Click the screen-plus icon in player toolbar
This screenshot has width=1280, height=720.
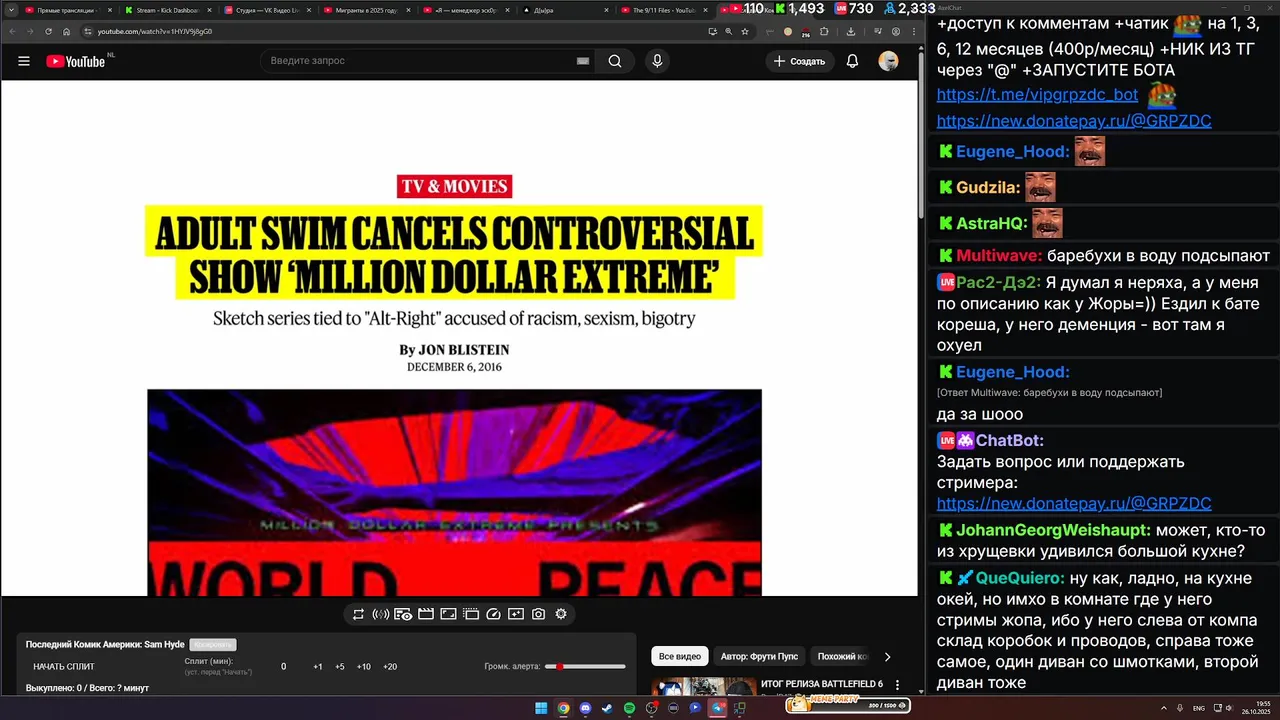[x=516, y=614]
